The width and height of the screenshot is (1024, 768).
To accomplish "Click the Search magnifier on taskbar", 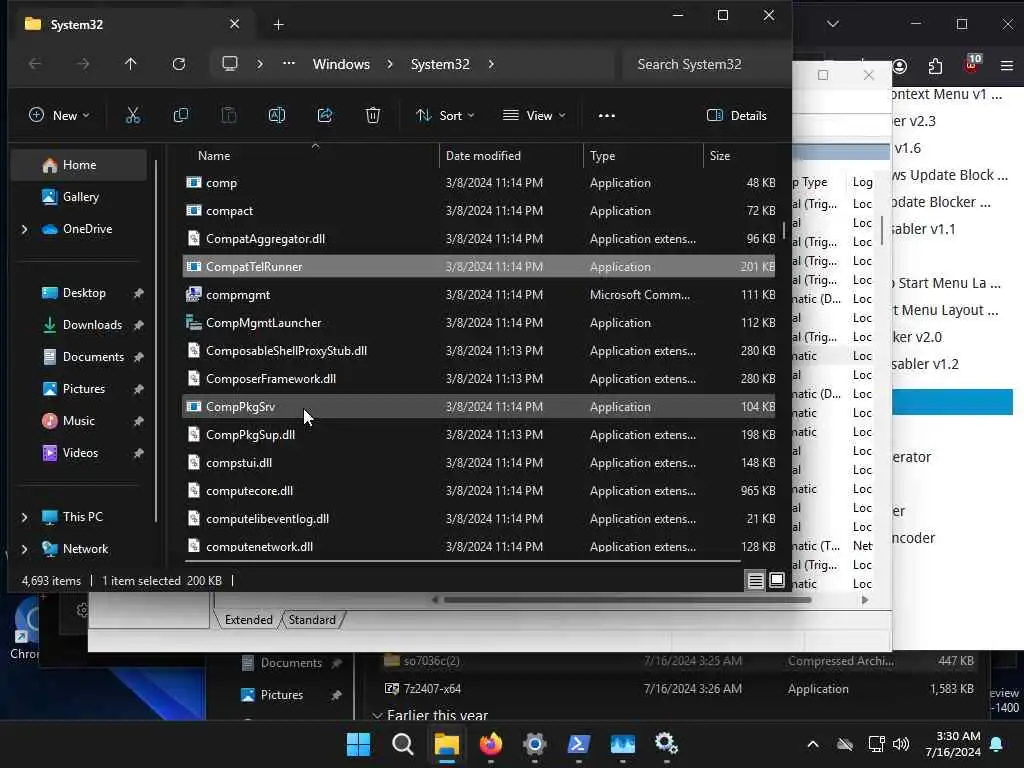I will 402,744.
